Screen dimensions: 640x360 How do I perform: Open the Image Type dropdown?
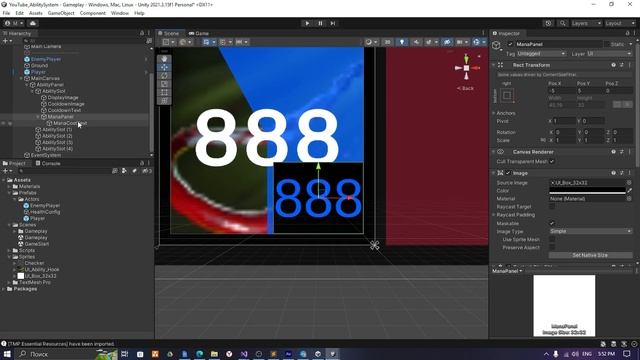click(590, 231)
